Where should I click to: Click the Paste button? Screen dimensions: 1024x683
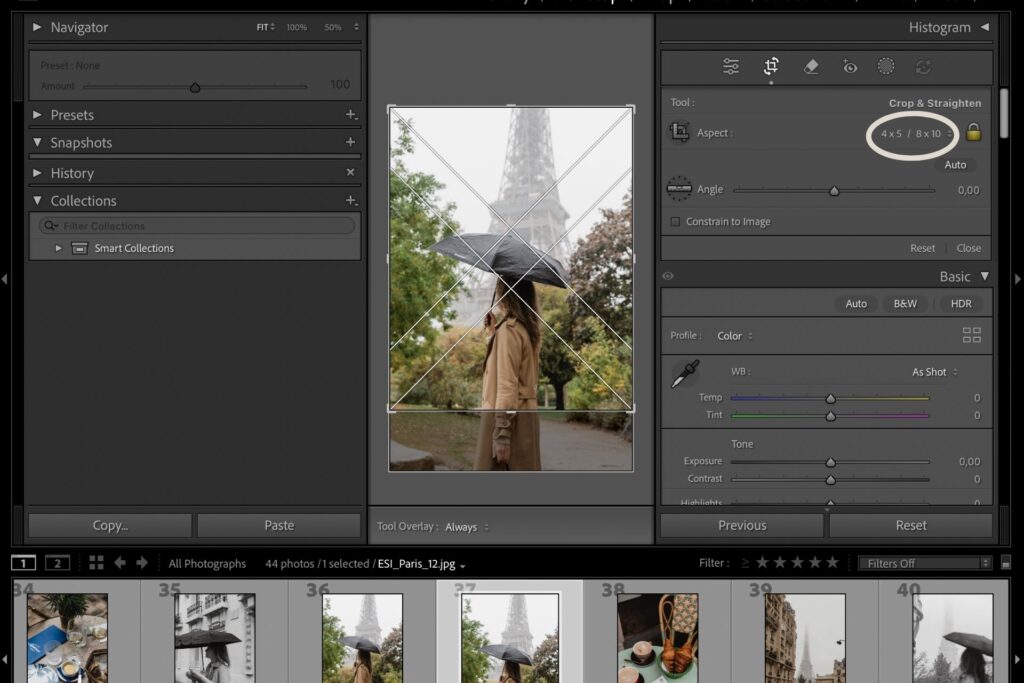pos(279,526)
